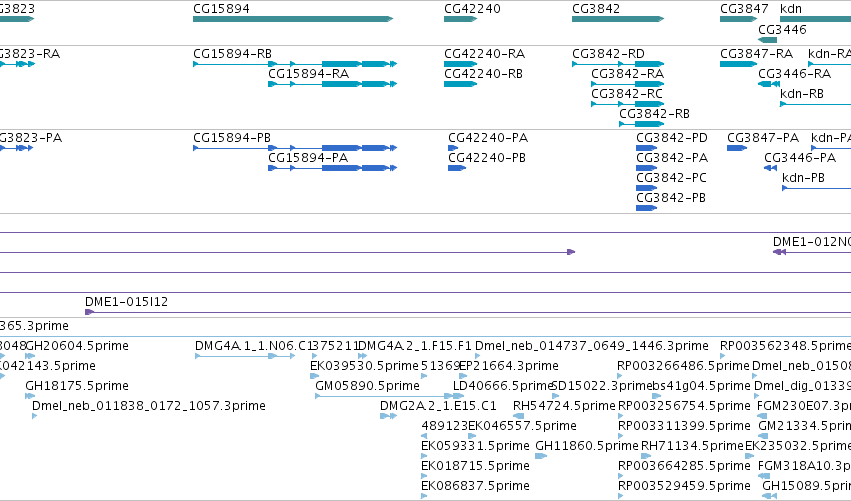Image resolution: width=851 pixels, height=501 pixels.
Task: Select EST RP003256754.5prime
Action: click(x=684, y=406)
